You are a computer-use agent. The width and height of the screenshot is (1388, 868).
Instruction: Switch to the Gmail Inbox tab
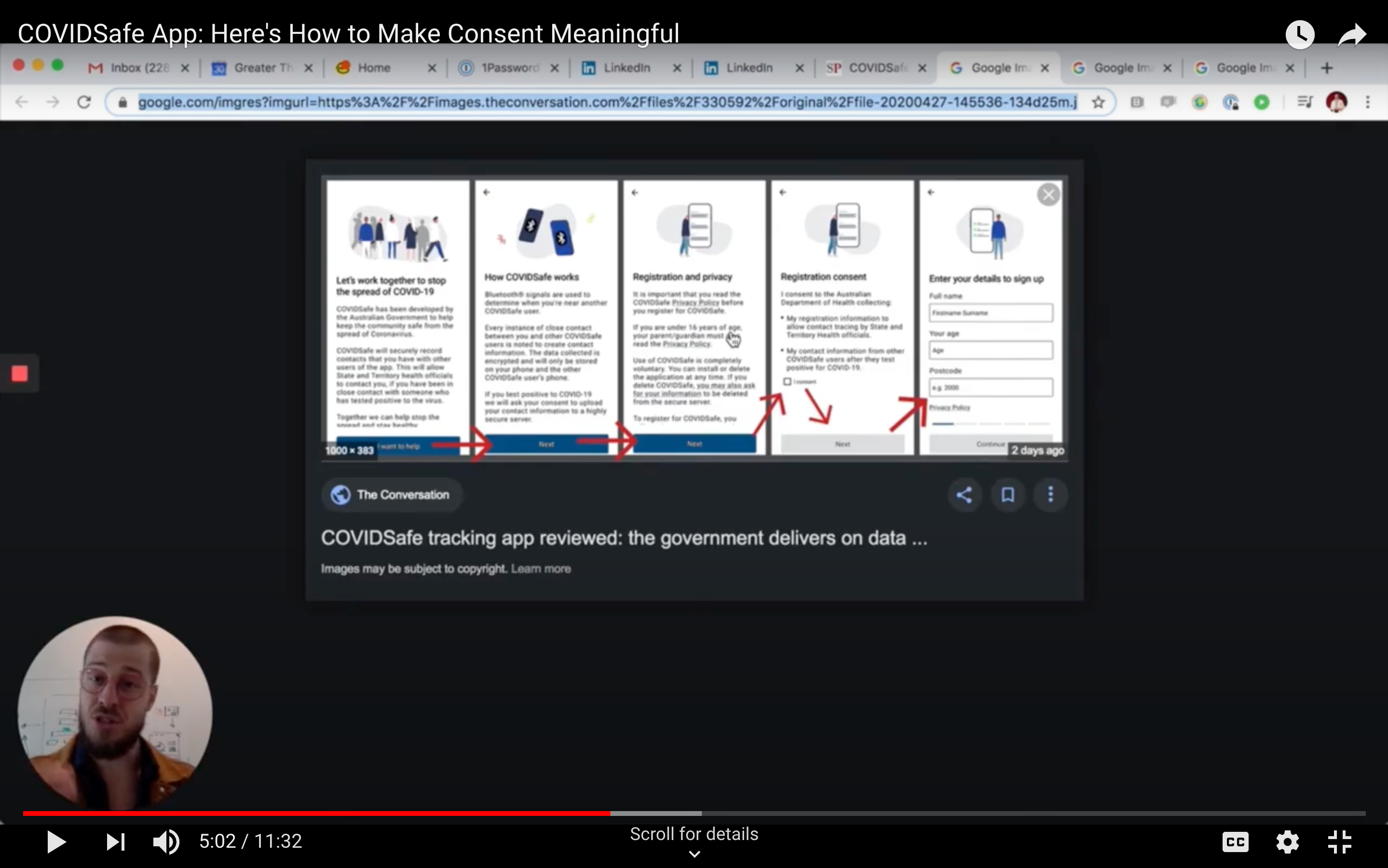pyautogui.click(x=129, y=68)
